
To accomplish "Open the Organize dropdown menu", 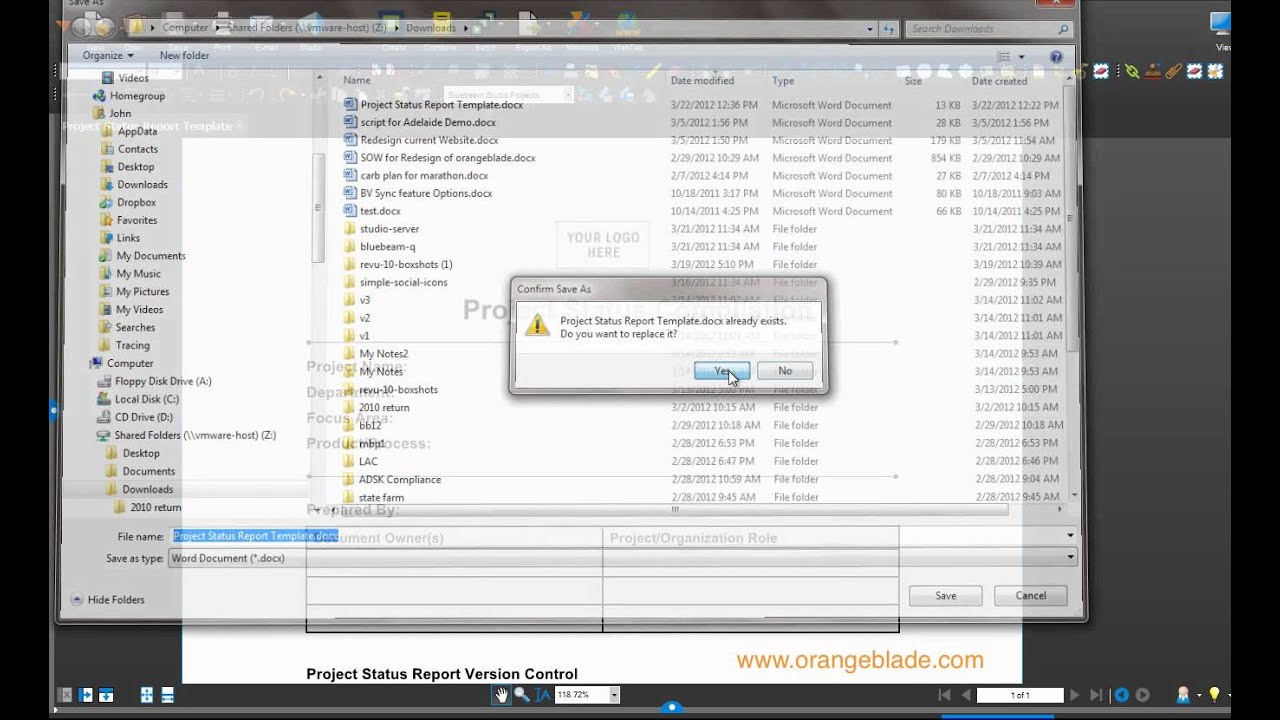I will 108,56.
